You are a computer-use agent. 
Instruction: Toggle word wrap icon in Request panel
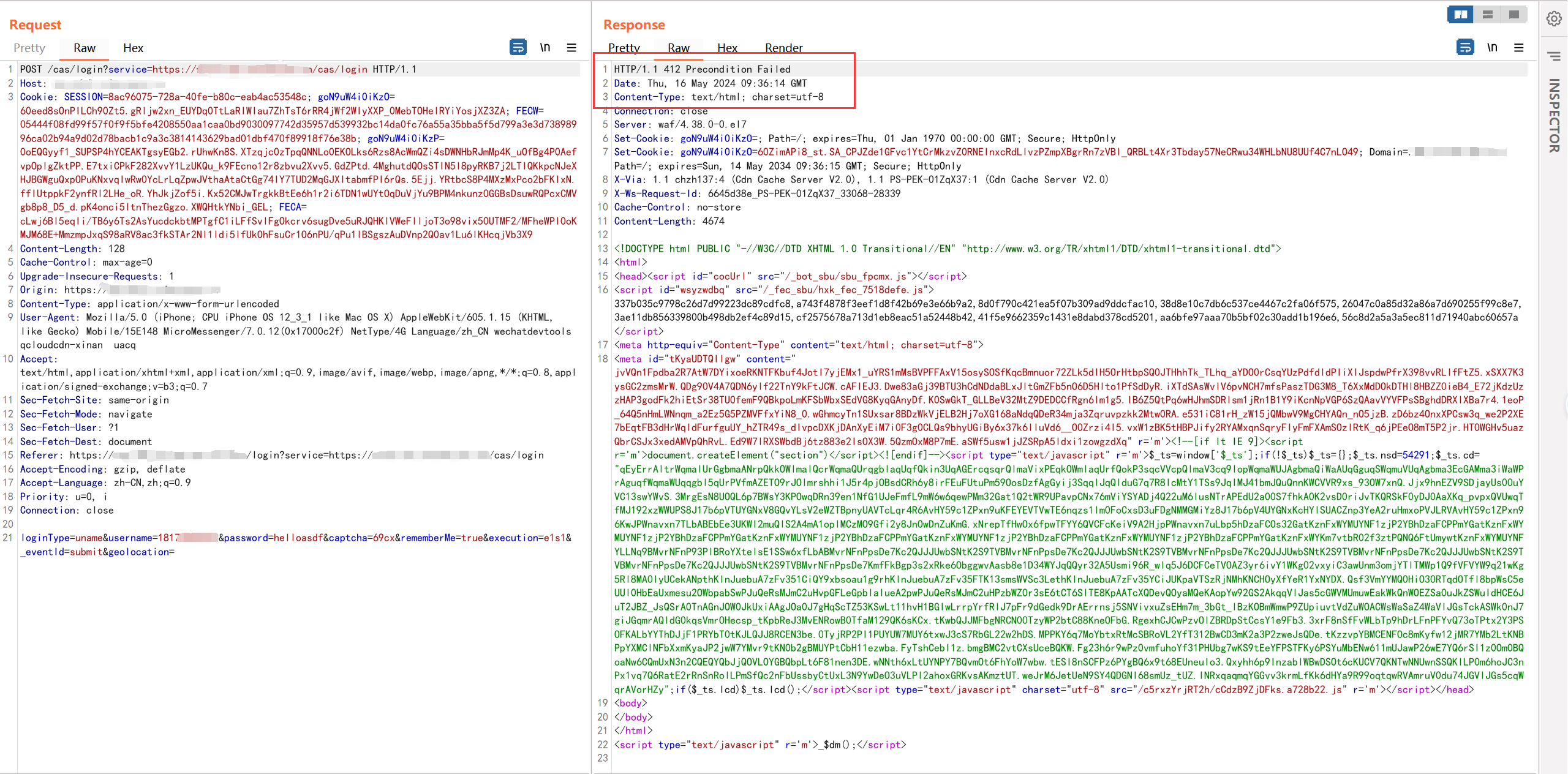518,47
